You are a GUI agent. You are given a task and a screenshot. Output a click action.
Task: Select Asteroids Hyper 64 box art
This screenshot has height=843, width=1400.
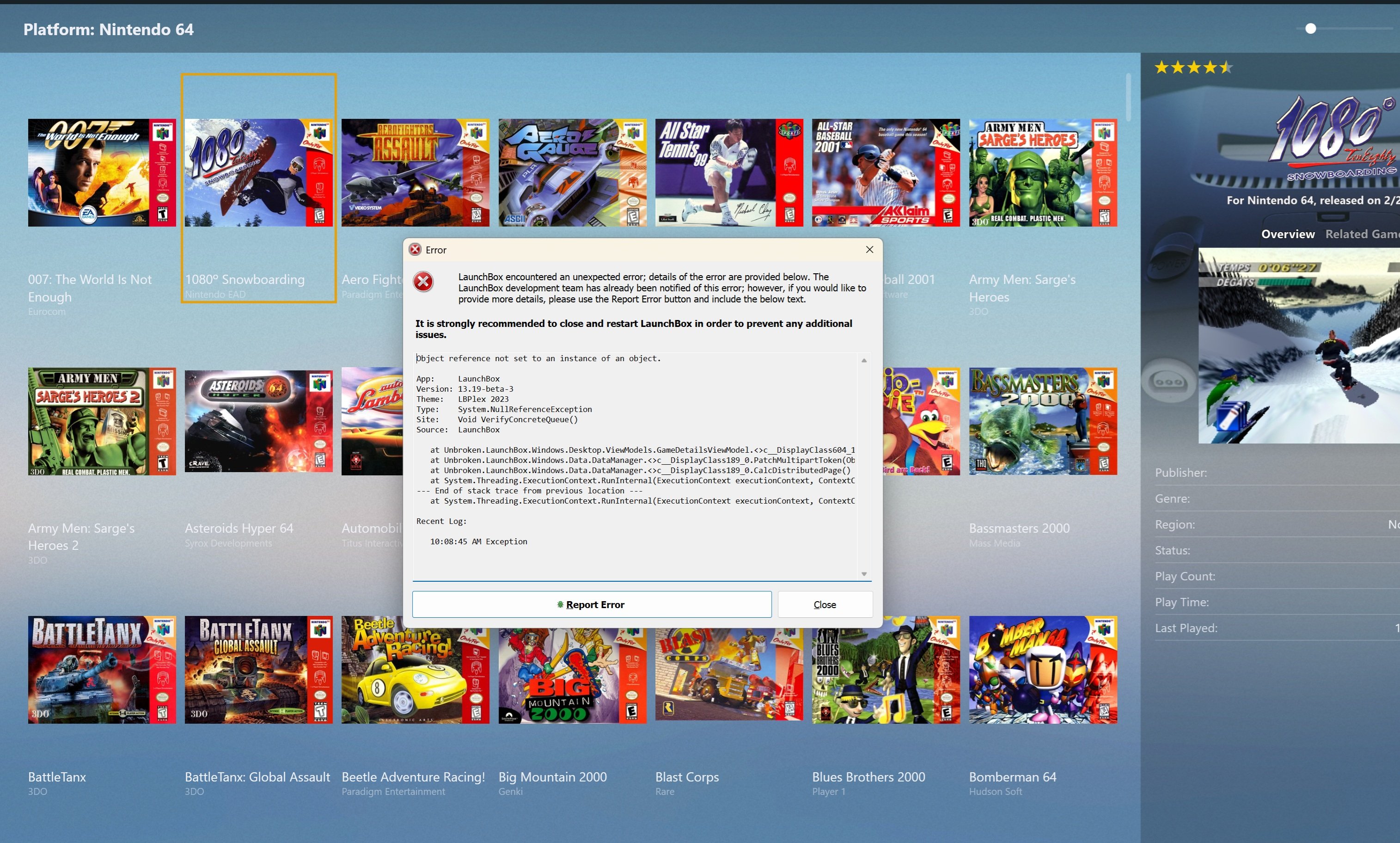(259, 421)
